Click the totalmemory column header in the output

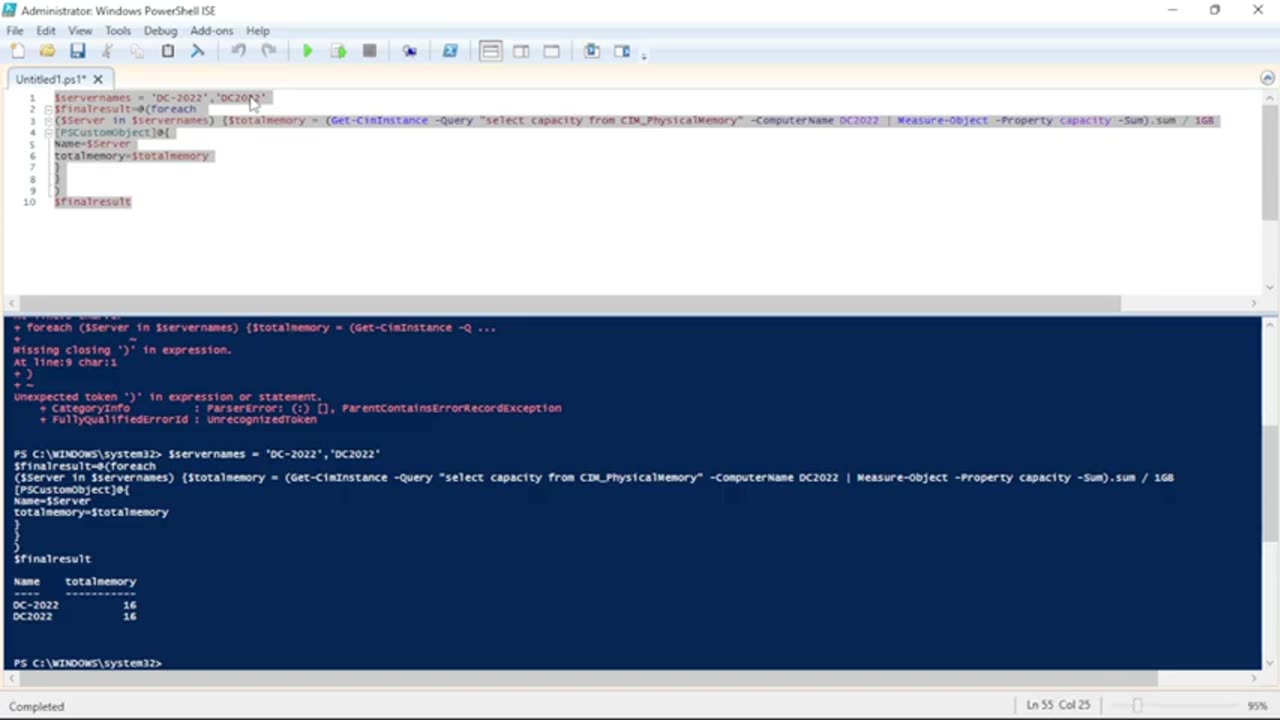[101, 582]
